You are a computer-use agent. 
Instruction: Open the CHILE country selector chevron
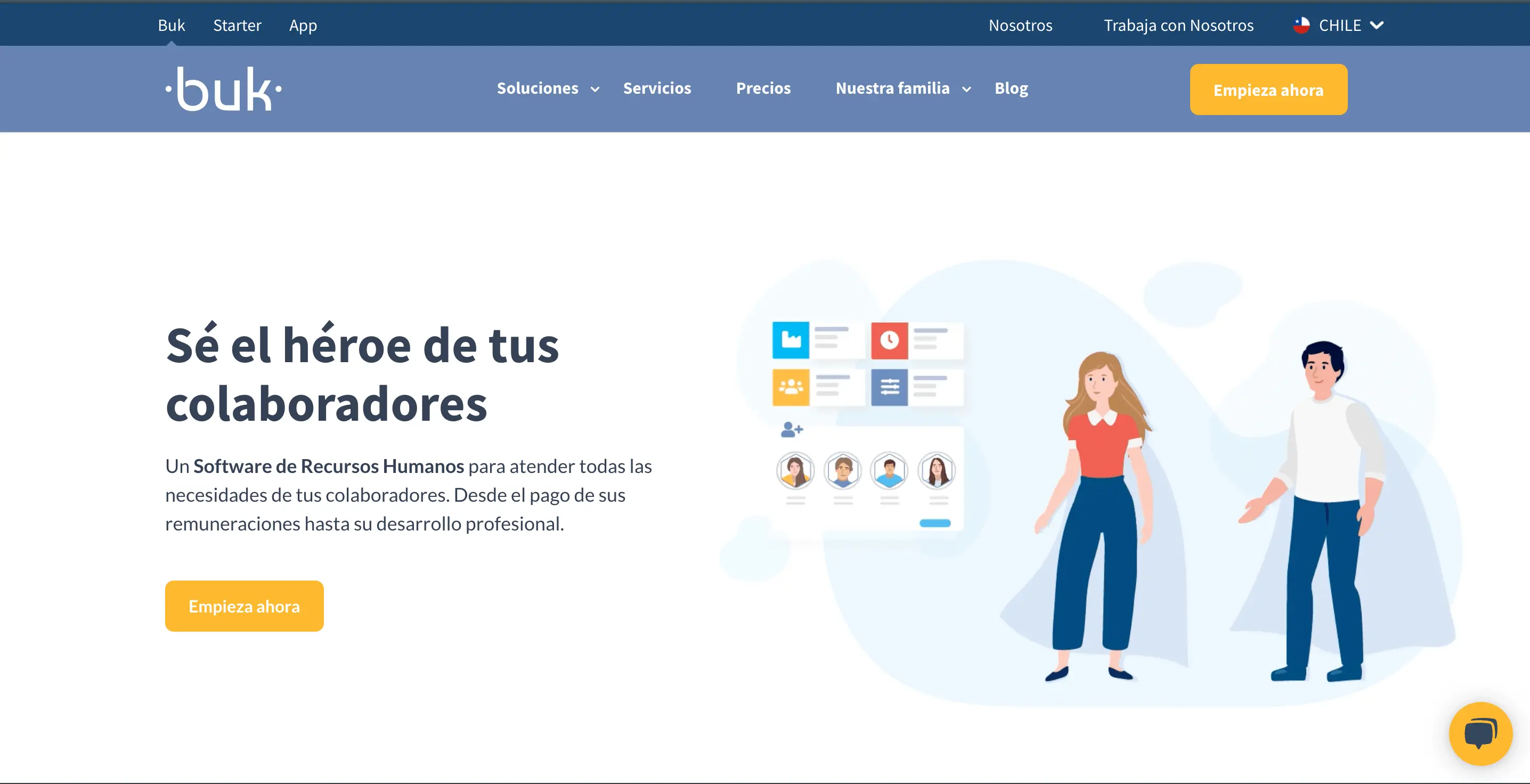pyautogui.click(x=1377, y=26)
